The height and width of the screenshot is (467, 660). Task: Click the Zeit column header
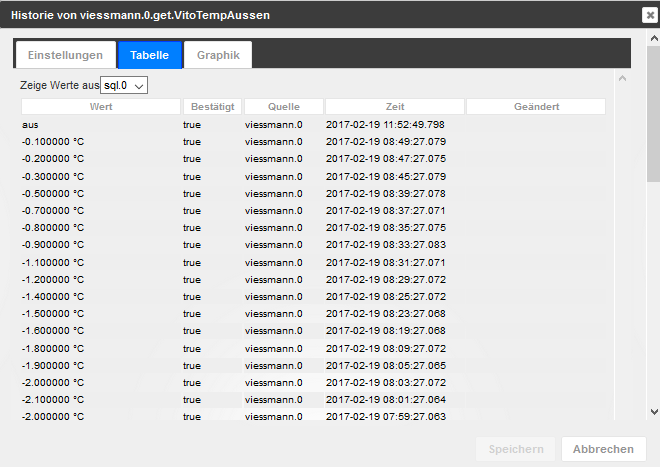coord(395,107)
